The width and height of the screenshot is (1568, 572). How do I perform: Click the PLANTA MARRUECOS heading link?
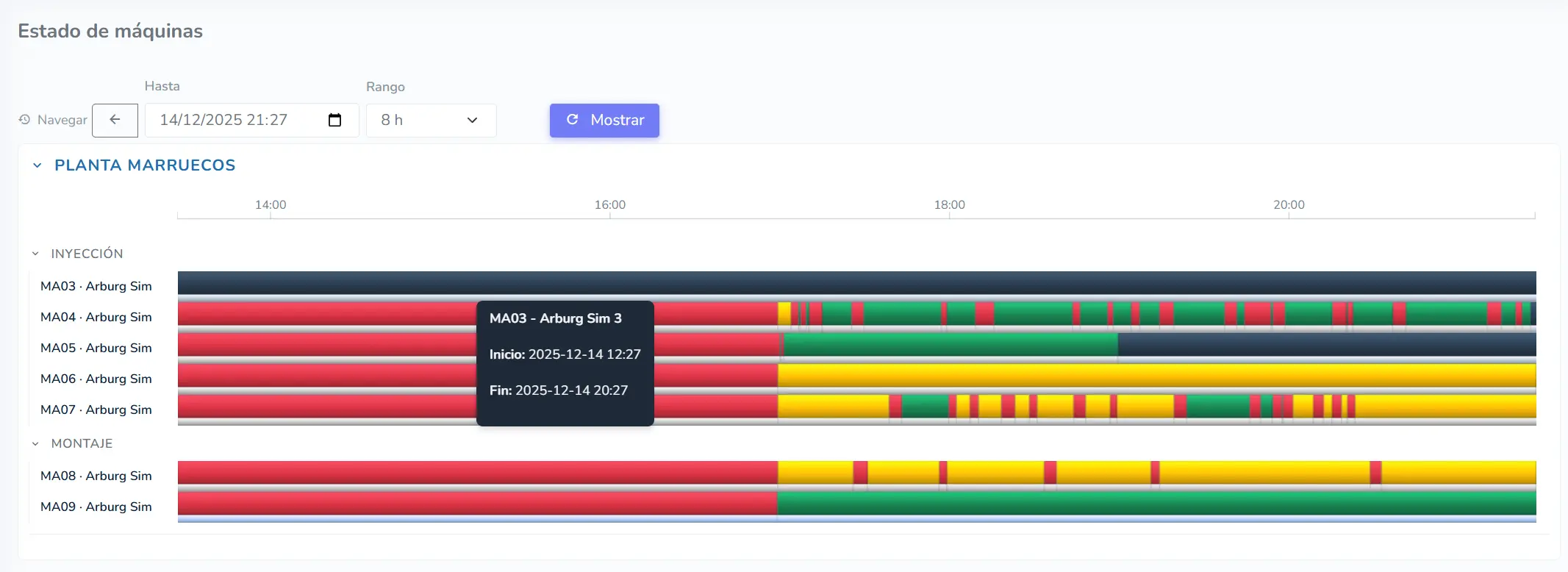pyautogui.click(x=145, y=165)
